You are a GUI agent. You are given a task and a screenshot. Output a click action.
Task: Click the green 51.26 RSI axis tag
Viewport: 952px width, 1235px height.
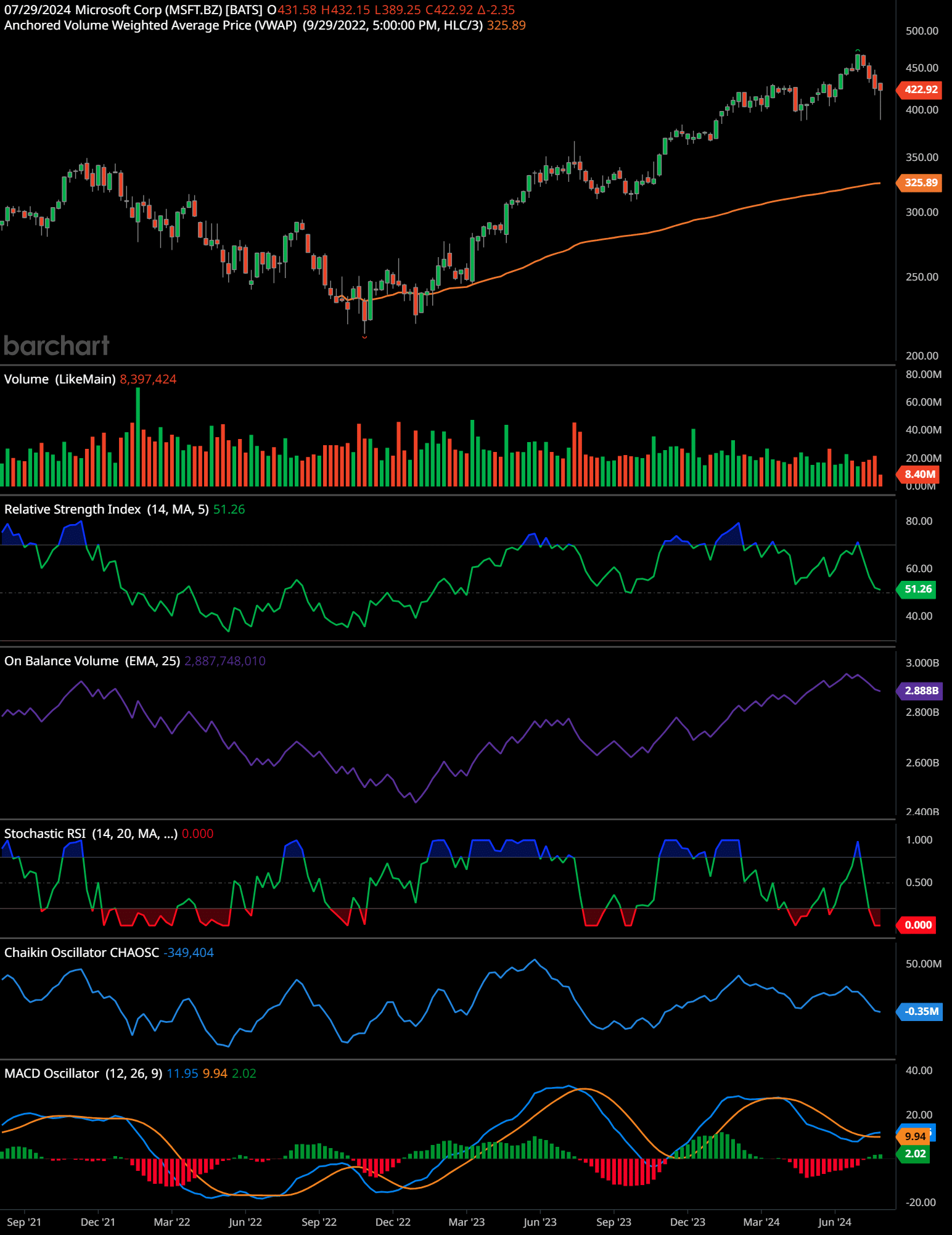pyautogui.click(x=917, y=589)
